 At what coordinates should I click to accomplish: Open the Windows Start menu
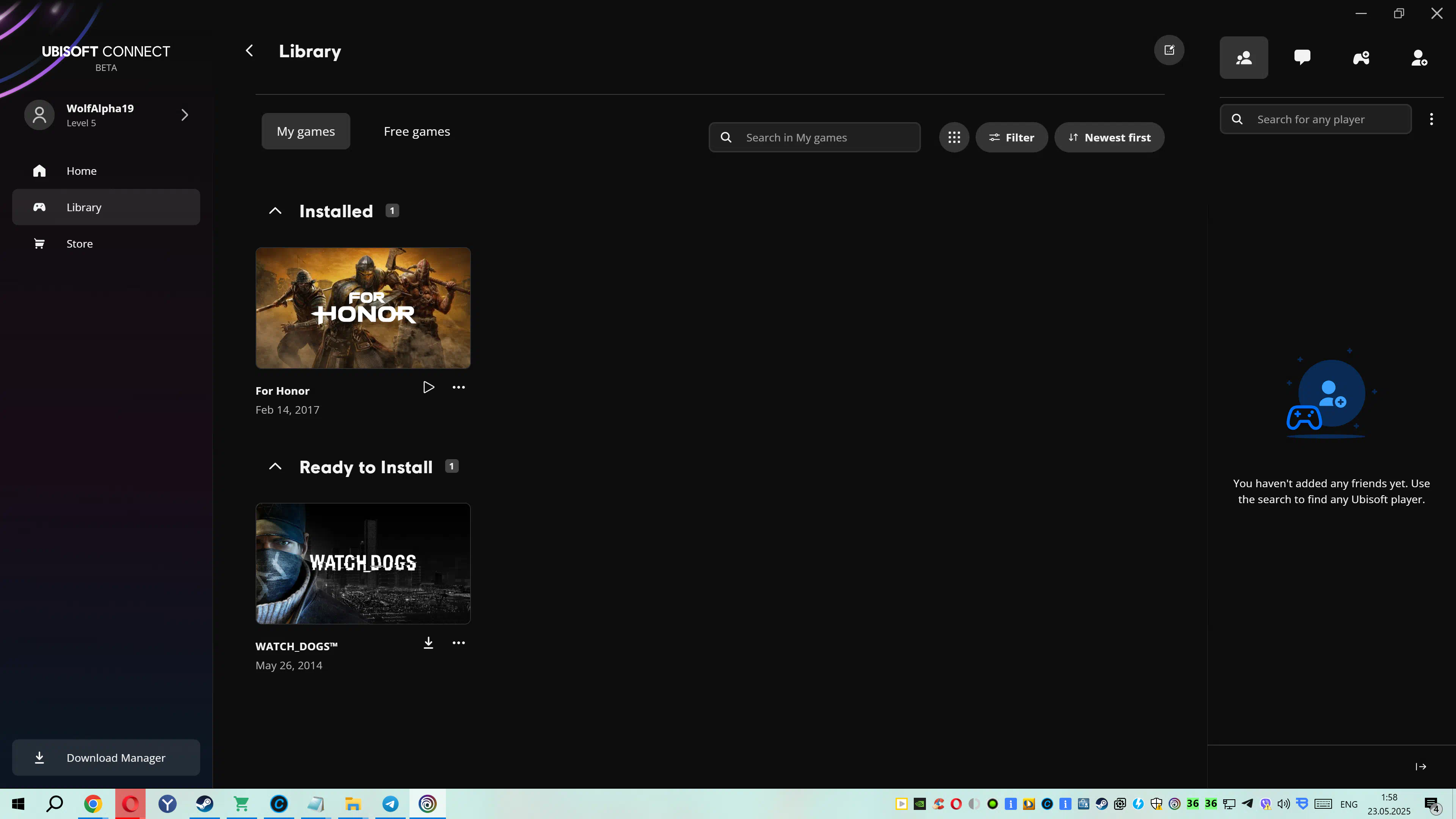pyautogui.click(x=18, y=804)
